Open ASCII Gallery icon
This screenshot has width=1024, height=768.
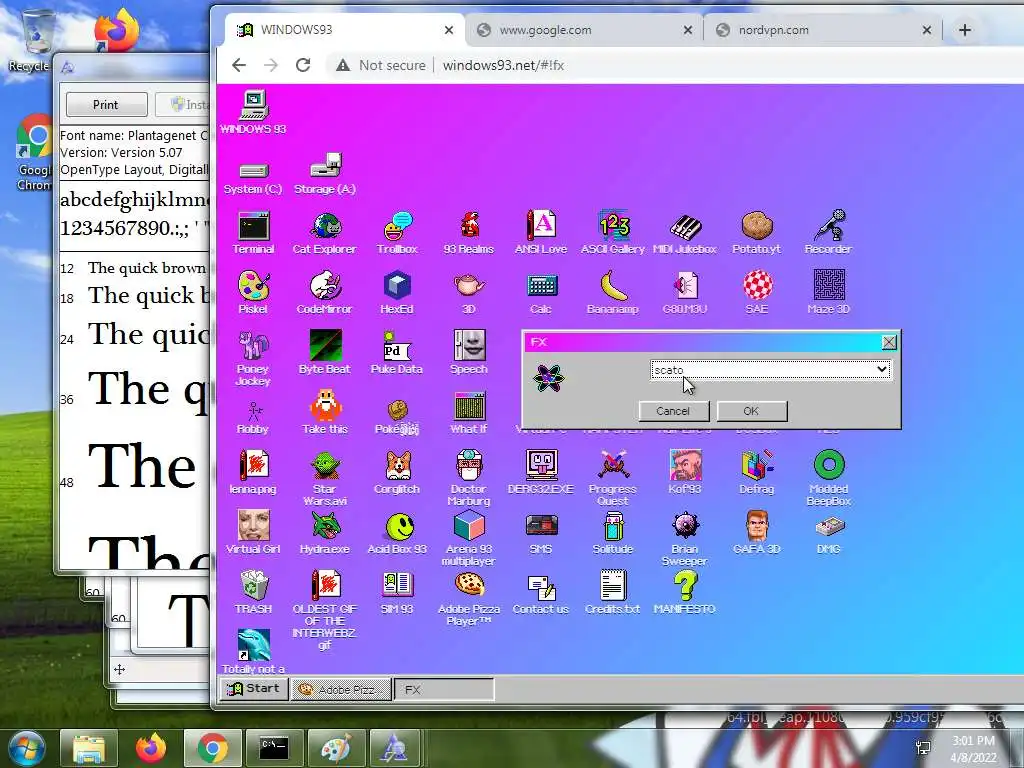[613, 232]
